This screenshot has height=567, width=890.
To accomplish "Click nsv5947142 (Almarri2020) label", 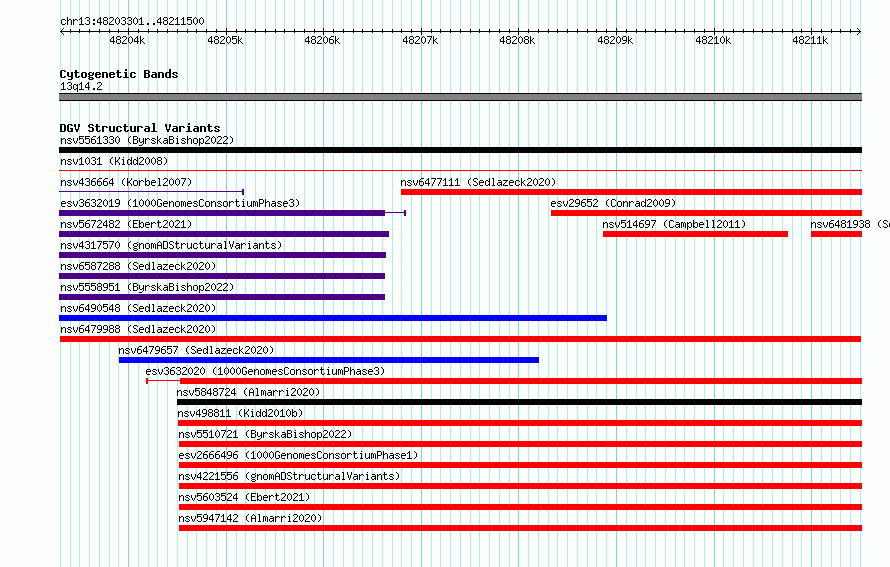I will pyautogui.click(x=250, y=518).
